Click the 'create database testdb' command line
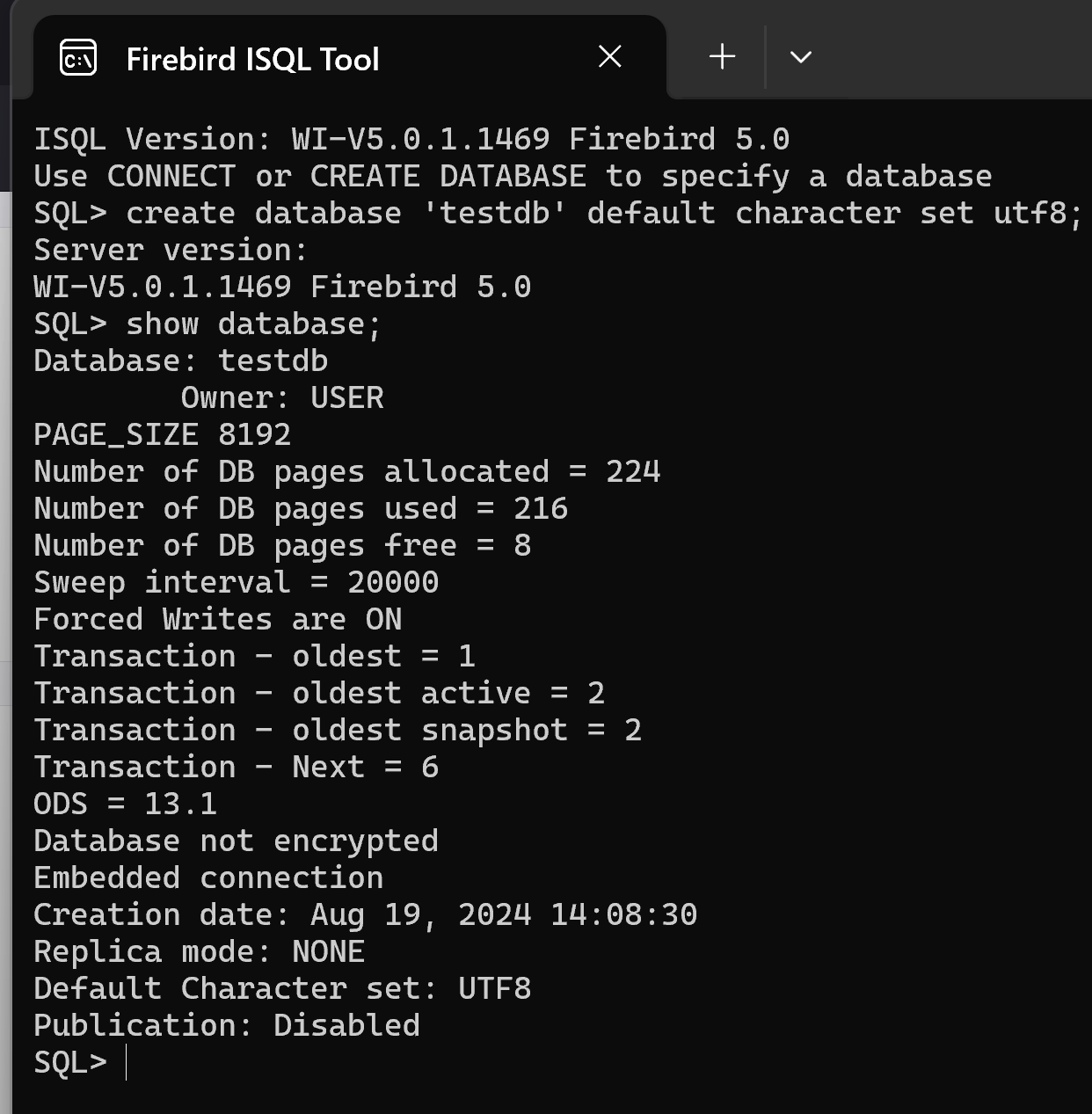Screen dimensions: 1092x1114 [558, 213]
